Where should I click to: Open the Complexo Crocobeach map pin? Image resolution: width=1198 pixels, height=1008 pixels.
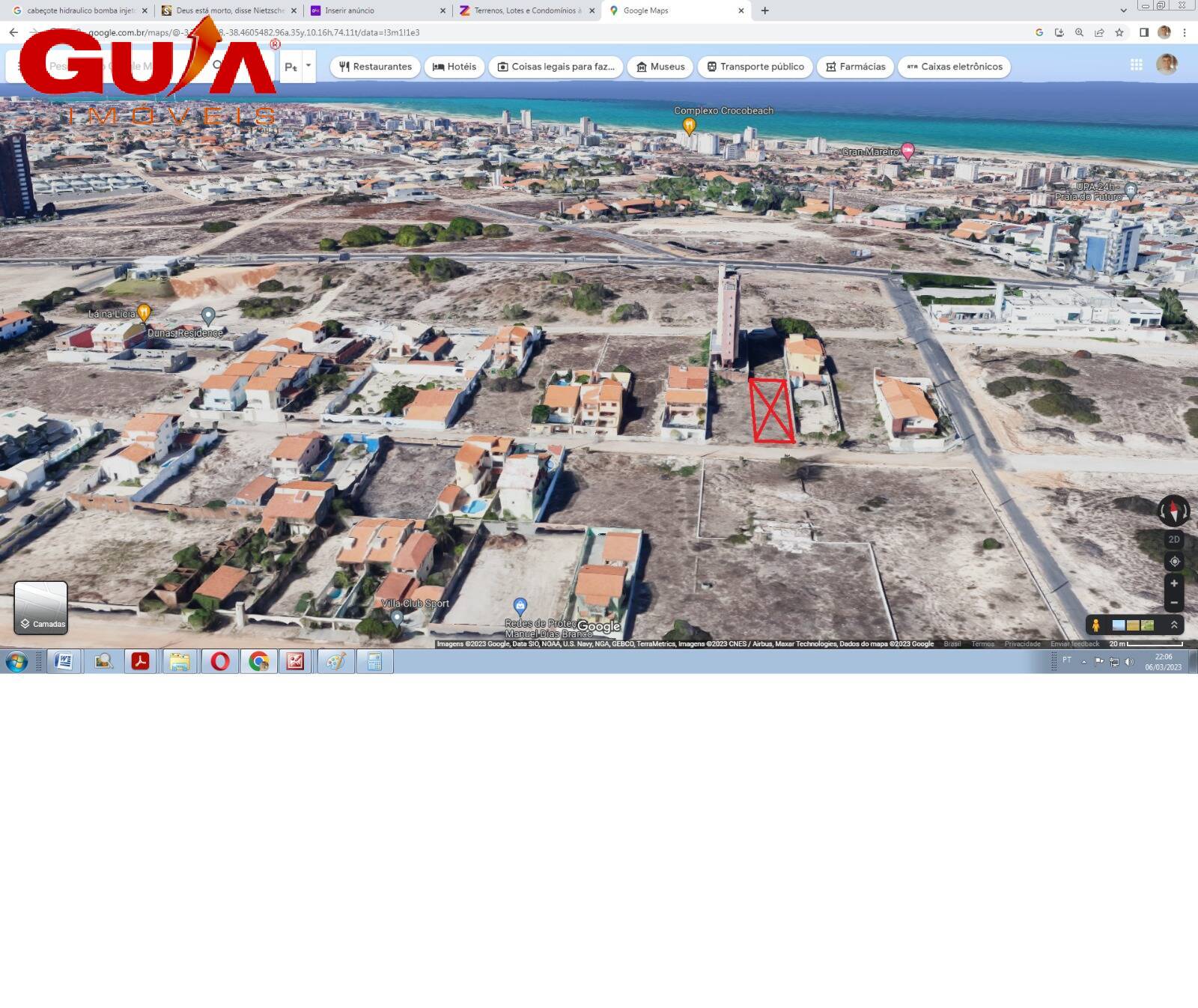[689, 126]
